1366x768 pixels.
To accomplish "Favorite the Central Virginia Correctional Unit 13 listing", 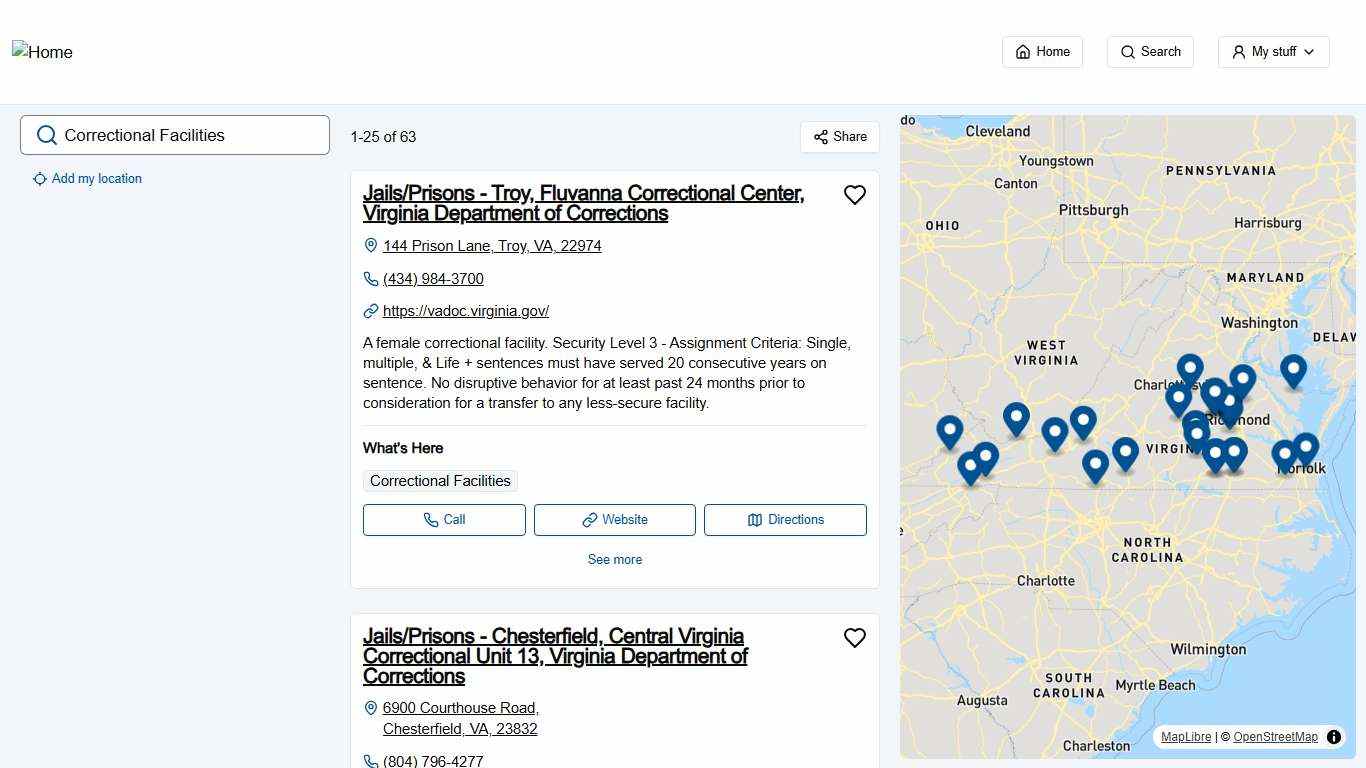I will pos(855,637).
